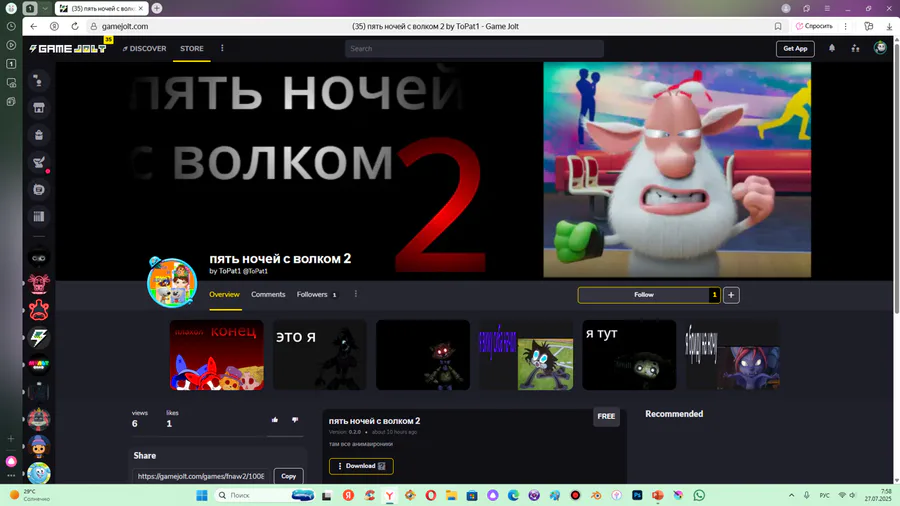Image resolution: width=900 pixels, height=506 pixels.
Task: Open the конец screenshot thumbnail
Action: 216,355
